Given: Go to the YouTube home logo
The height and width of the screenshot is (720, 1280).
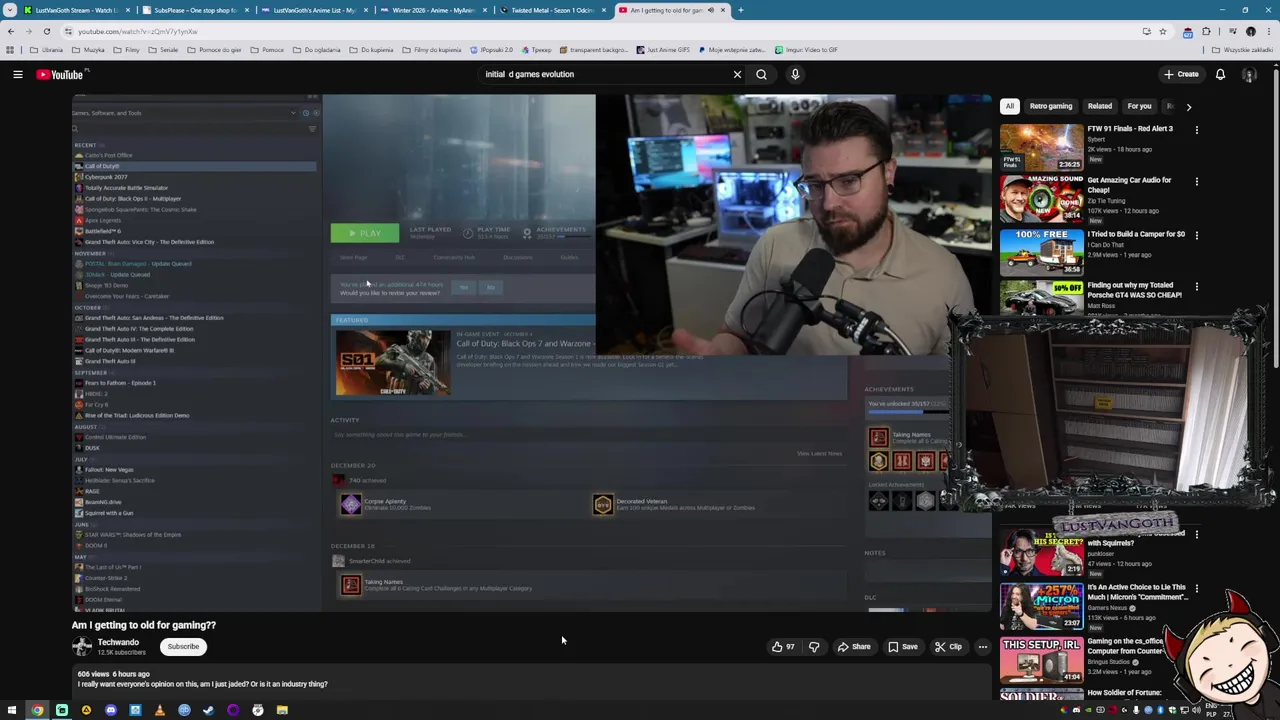Looking at the screenshot, I should [60, 74].
